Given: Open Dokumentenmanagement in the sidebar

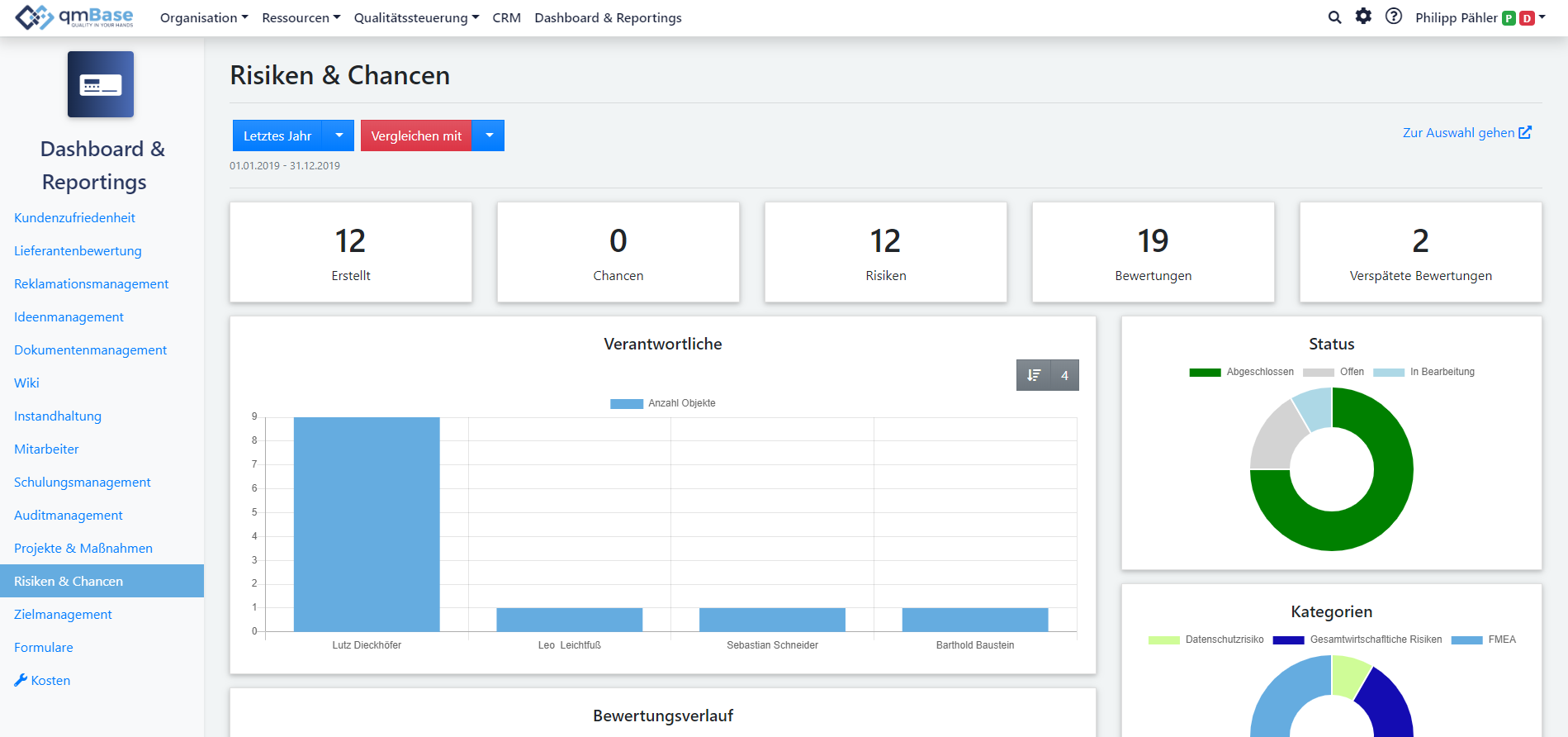Looking at the screenshot, I should coord(90,349).
